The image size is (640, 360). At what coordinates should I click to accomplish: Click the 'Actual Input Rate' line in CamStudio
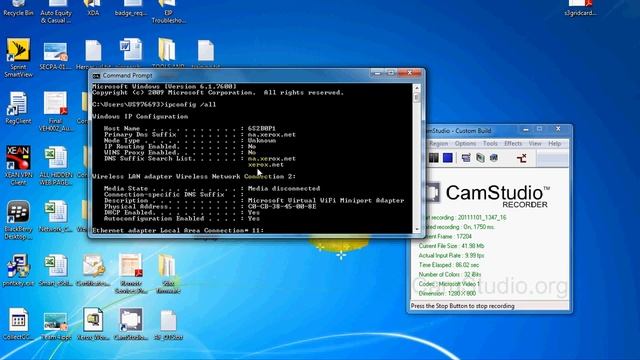click(x=451, y=256)
